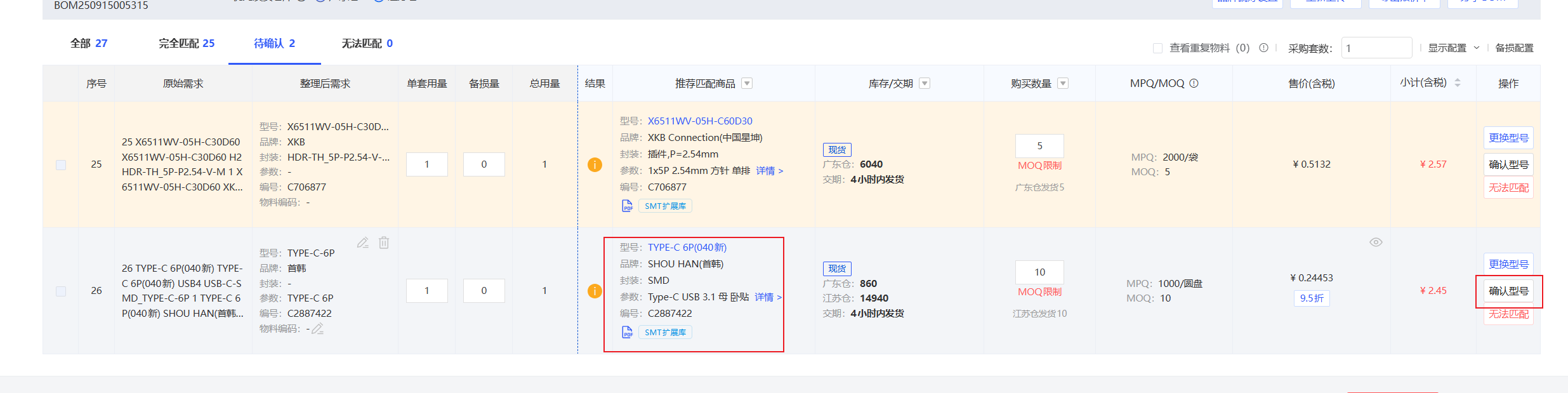Click orange info icon in row 25
Image resolution: width=1568 pixels, height=393 pixels.
click(595, 164)
